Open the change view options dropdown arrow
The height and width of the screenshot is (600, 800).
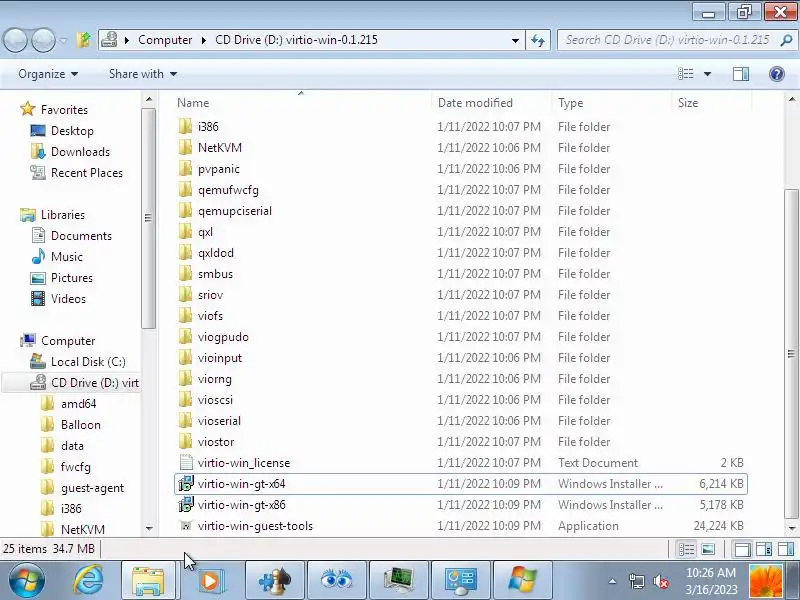[707, 74]
